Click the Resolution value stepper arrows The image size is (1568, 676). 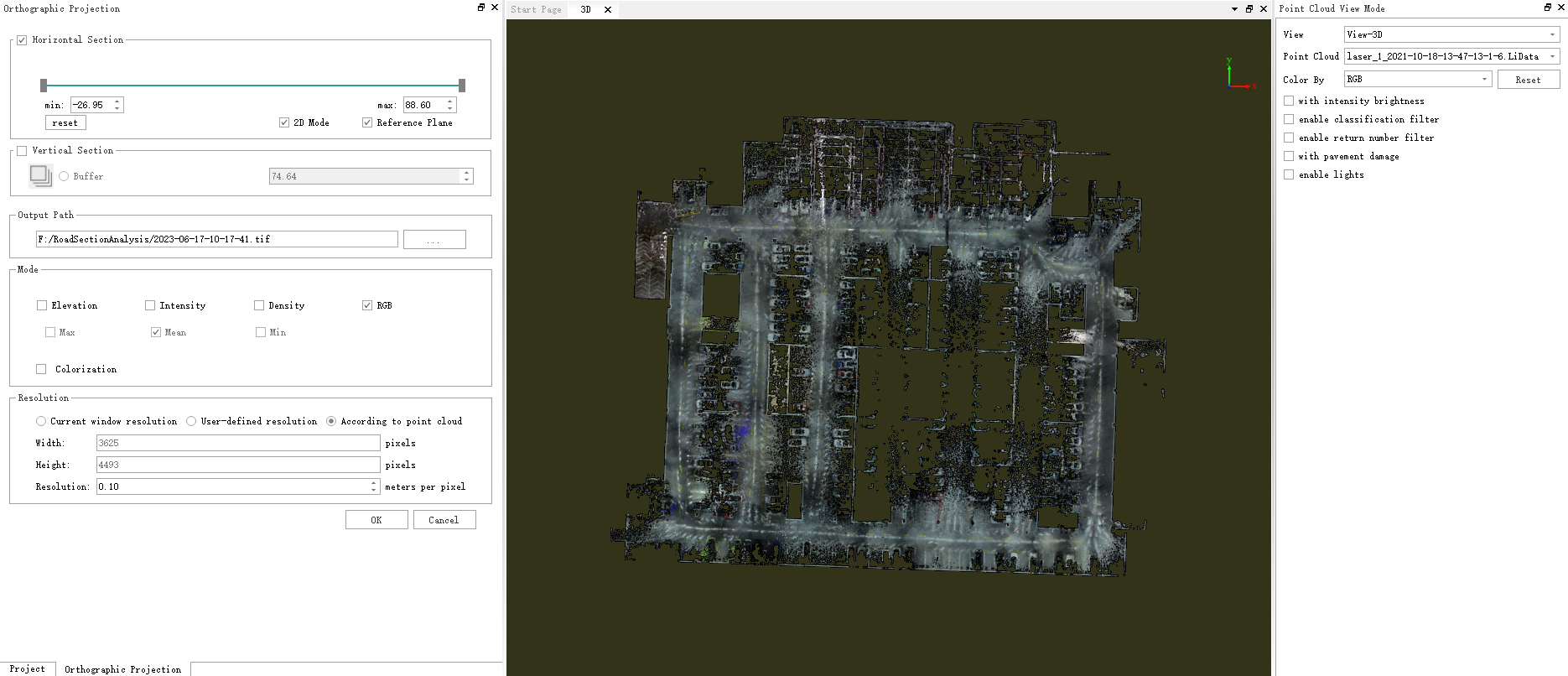click(x=374, y=486)
